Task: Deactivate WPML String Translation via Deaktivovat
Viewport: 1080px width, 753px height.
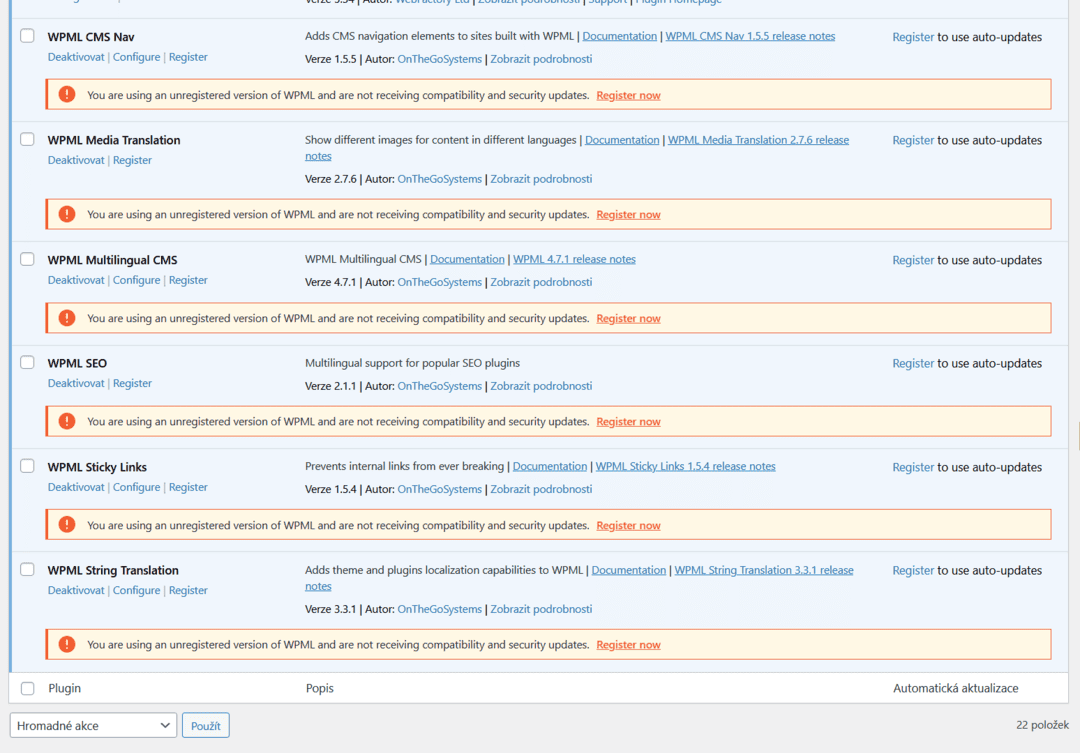Action: tap(76, 590)
